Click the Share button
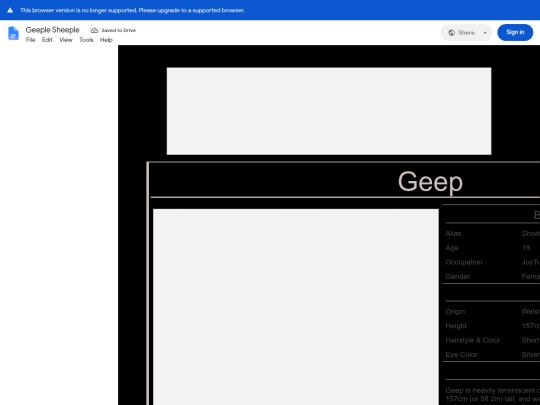 [459, 33]
